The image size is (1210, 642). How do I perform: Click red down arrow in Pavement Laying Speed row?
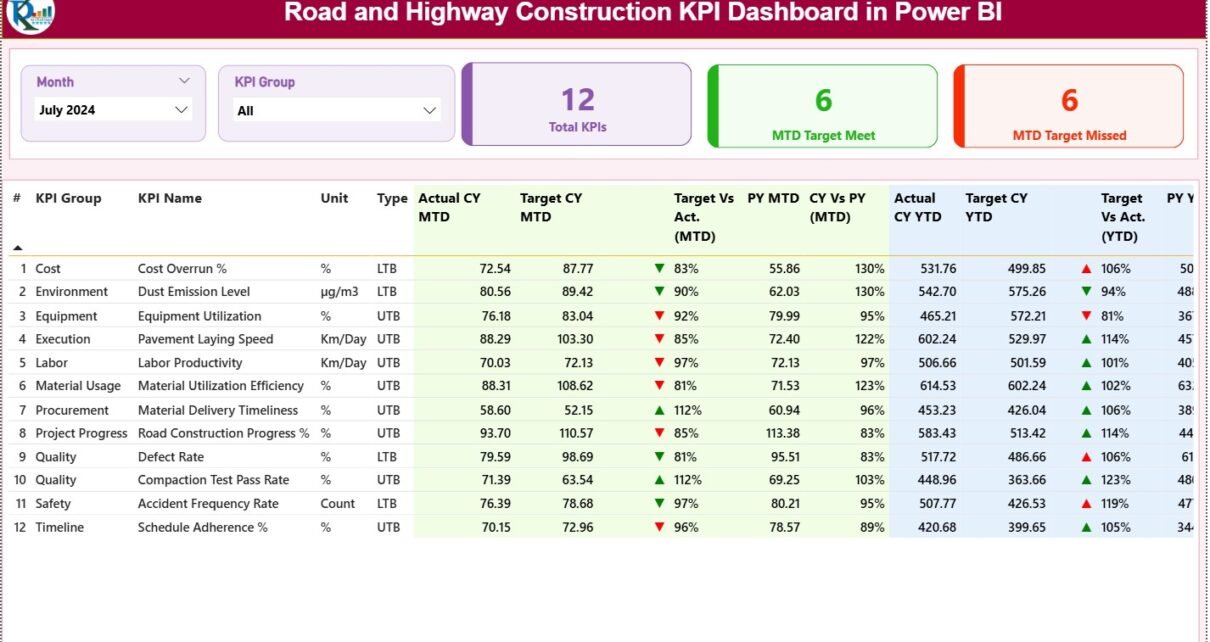coord(659,339)
